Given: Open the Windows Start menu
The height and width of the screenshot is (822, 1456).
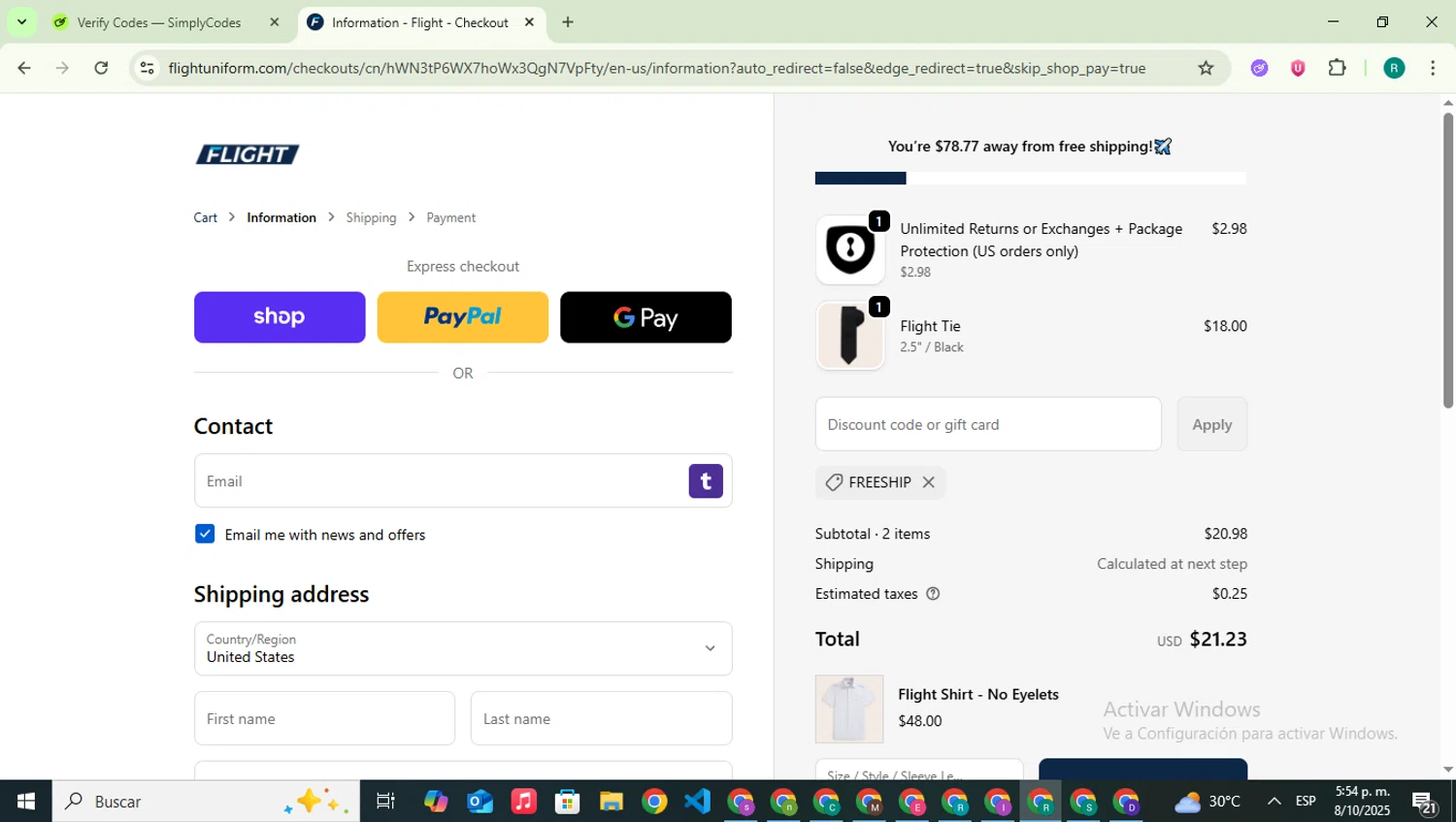Looking at the screenshot, I should 26,802.
